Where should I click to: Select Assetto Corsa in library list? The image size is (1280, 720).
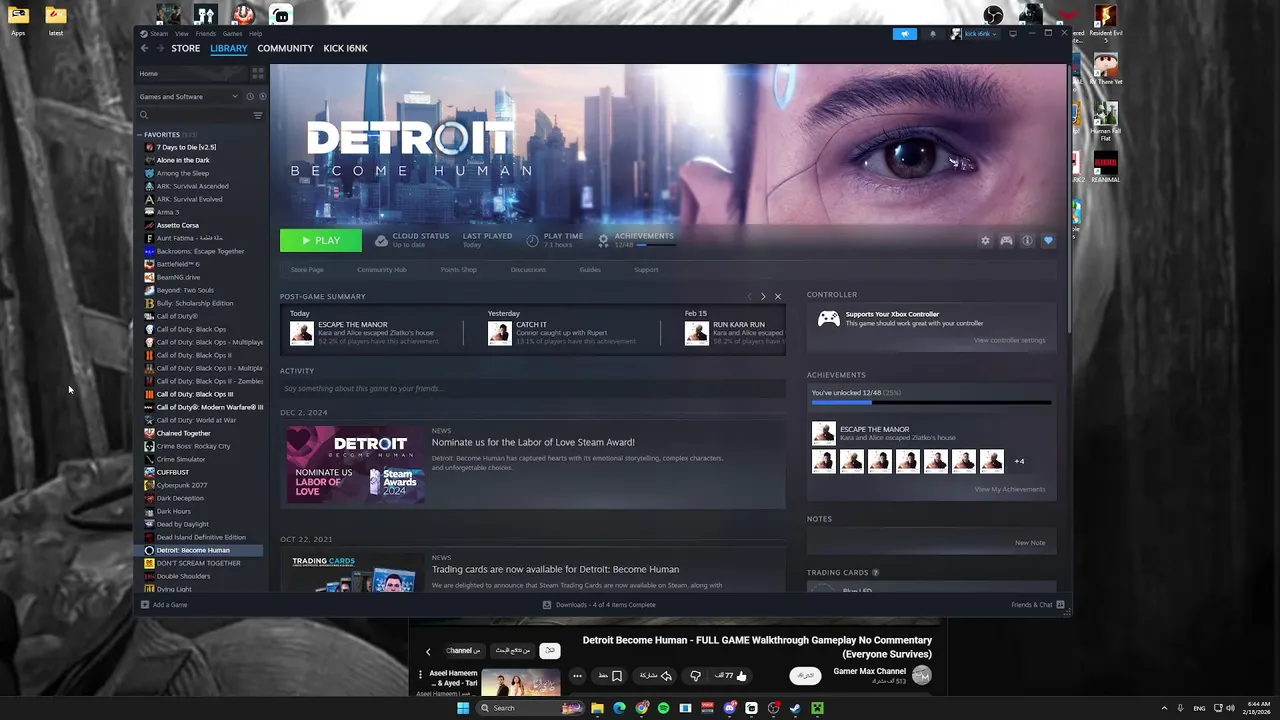coord(177,225)
